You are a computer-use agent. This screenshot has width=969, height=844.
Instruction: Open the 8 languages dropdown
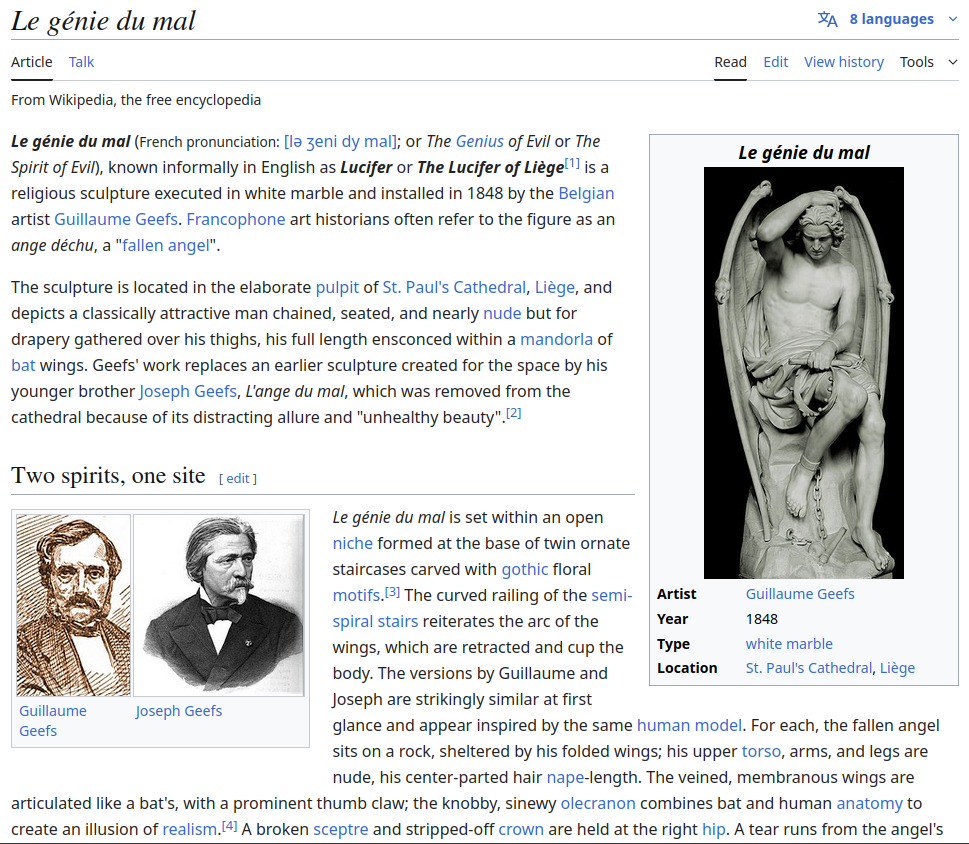[891, 19]
